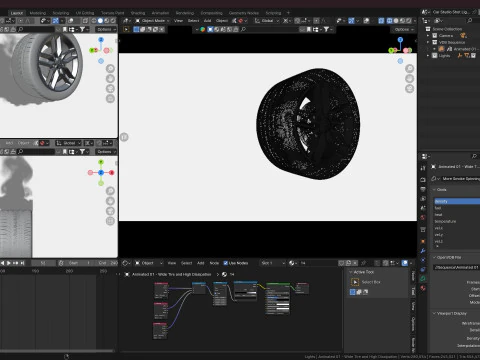Collapse the OpenVDB File panel

click(x=434, y=258)
